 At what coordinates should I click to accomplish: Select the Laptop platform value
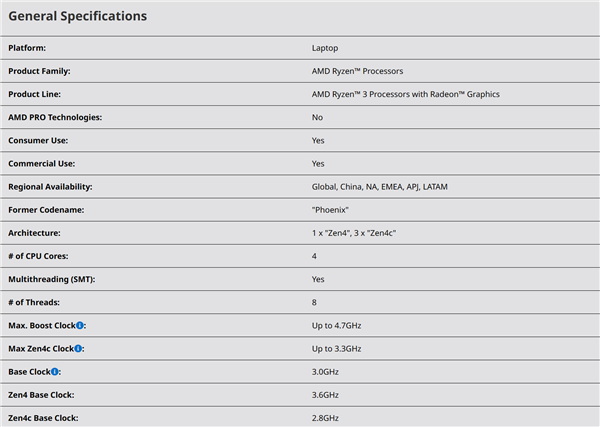coord(325,48)
